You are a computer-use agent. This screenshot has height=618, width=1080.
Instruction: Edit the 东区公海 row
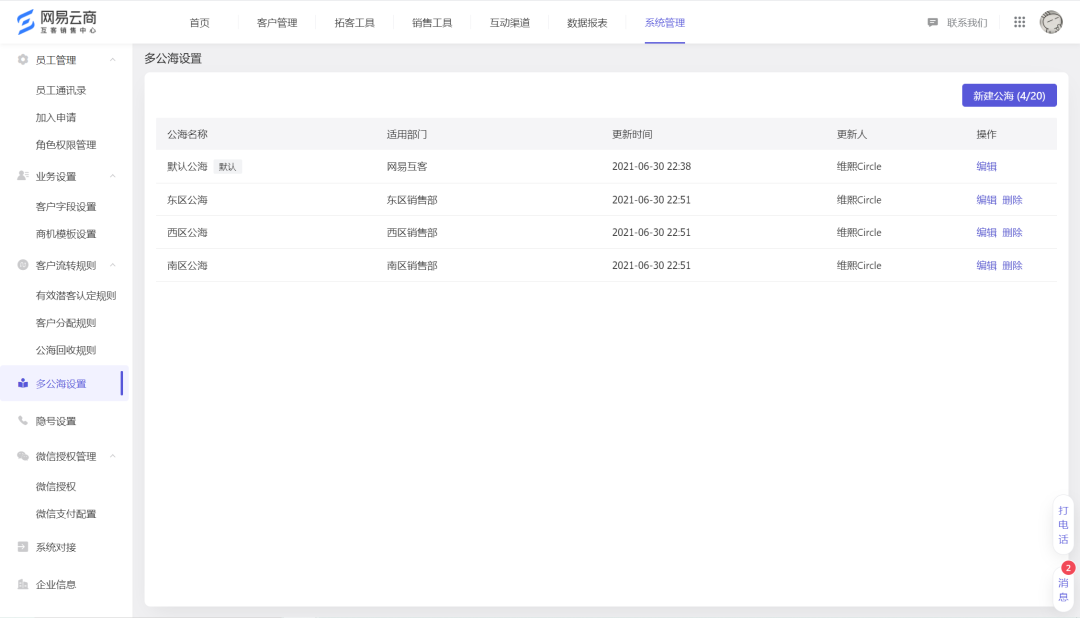[x=986, y=200]
